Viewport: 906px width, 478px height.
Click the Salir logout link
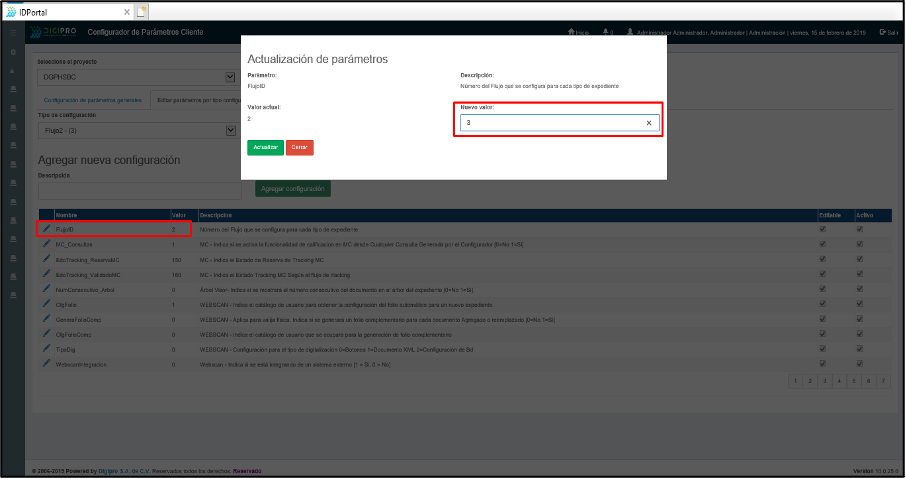point(887,33)
